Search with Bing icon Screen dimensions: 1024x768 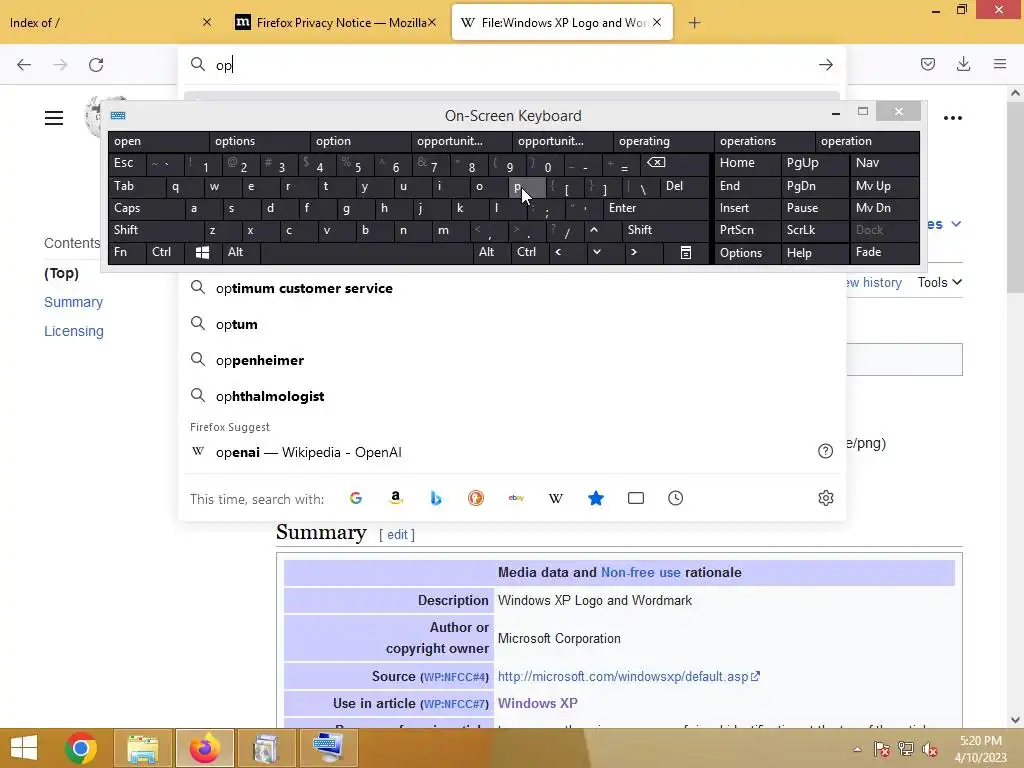pos(436,498)
